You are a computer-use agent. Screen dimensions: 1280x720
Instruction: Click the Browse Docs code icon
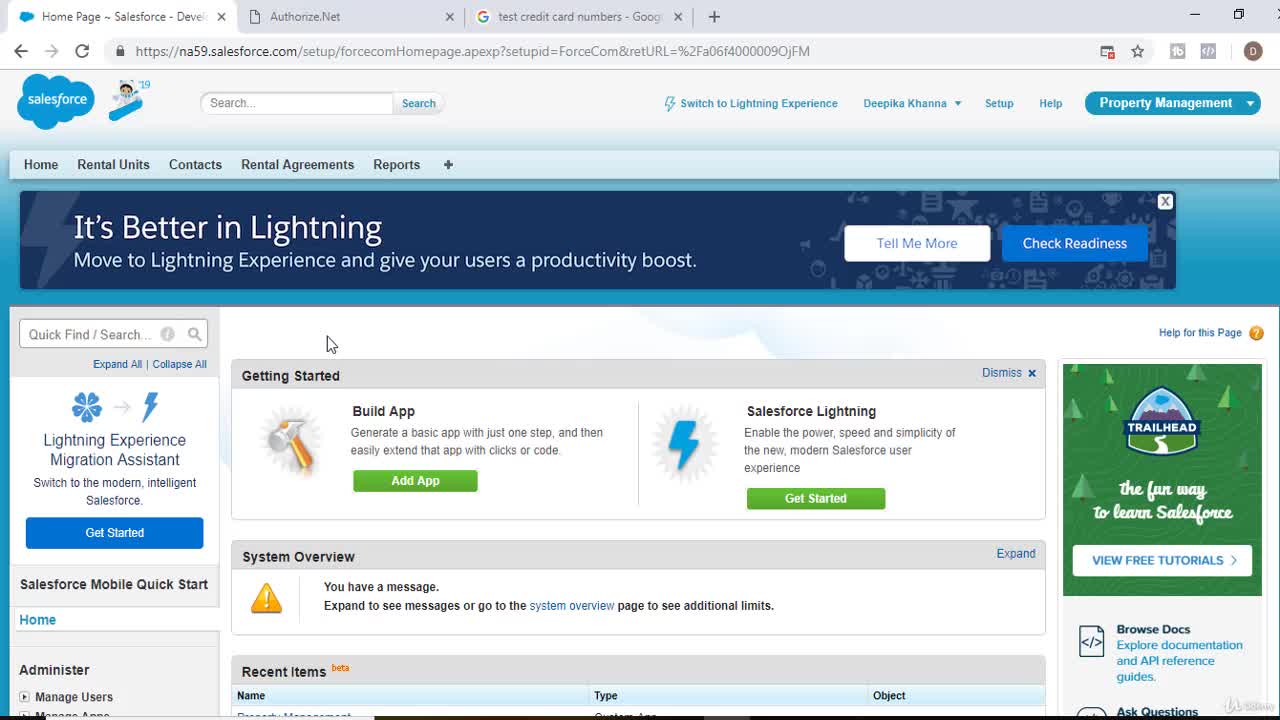click(x=1091, y=642)
